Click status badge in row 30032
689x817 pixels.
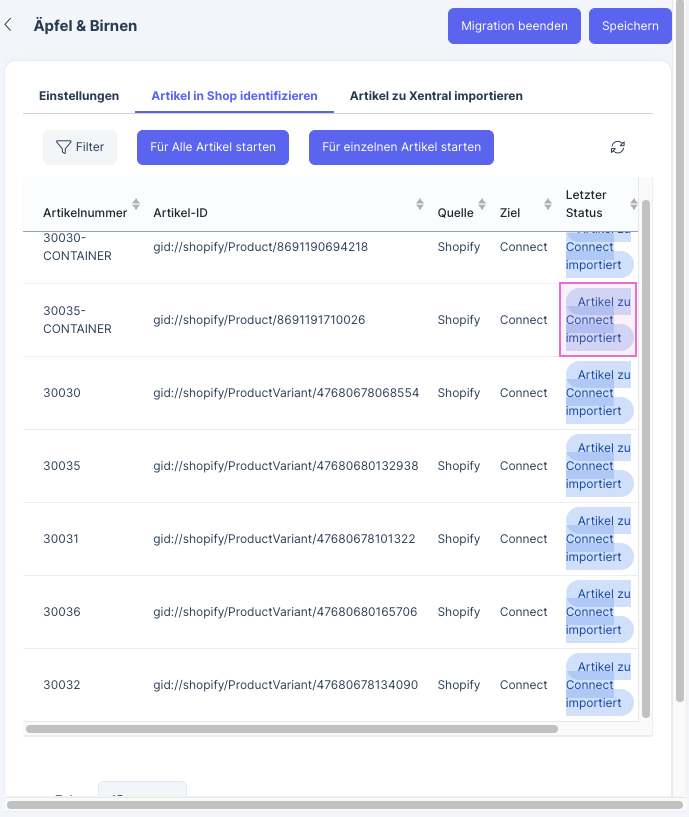coord(598,685)
